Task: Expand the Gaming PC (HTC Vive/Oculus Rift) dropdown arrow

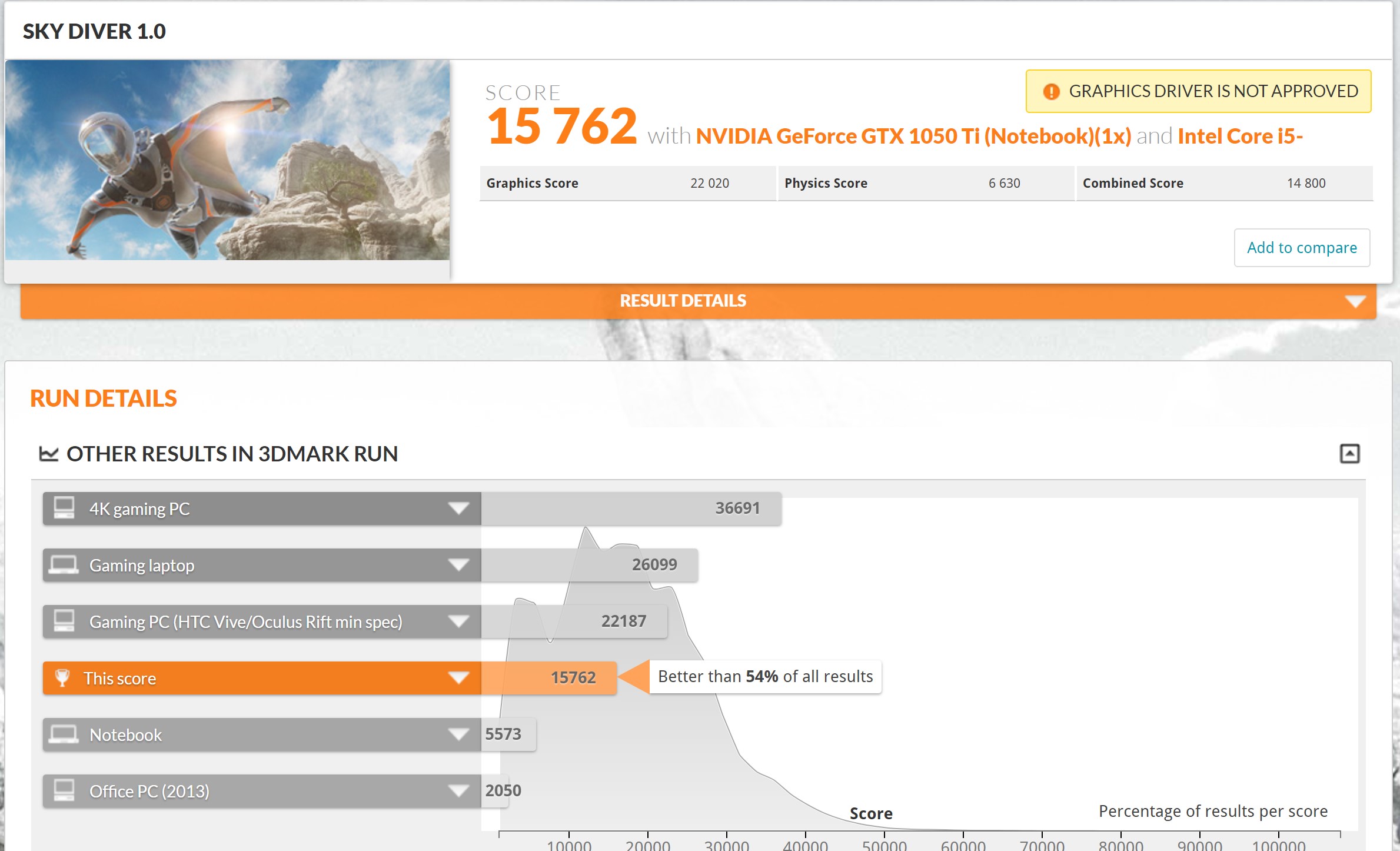Action: pos(458,621)
